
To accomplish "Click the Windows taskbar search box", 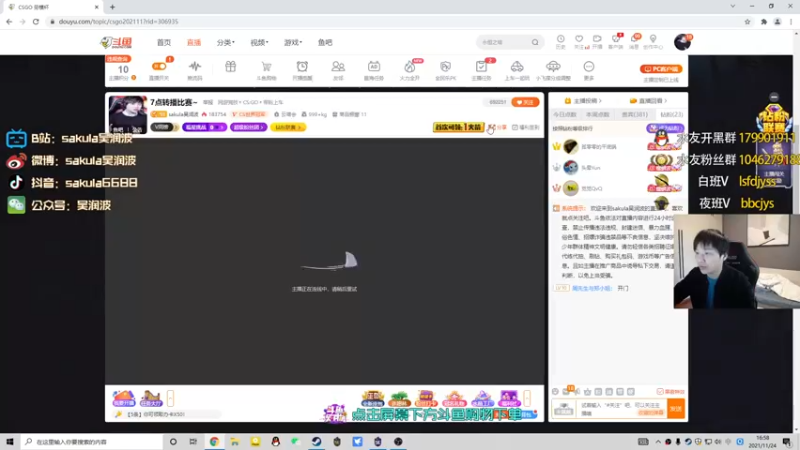I will pos(92,442).
